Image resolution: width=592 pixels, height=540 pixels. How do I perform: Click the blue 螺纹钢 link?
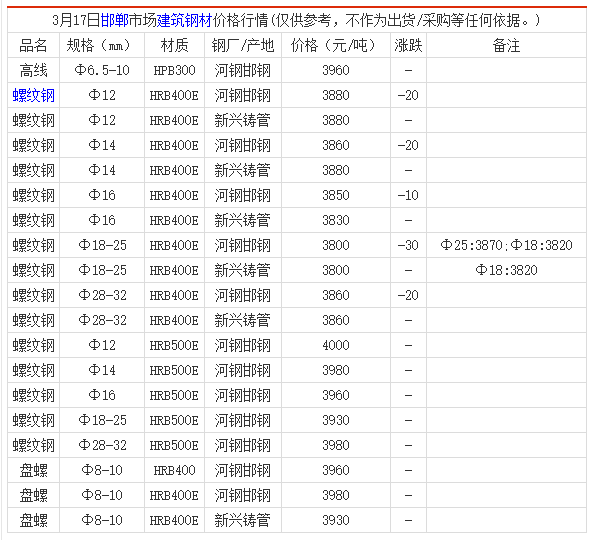34,95
